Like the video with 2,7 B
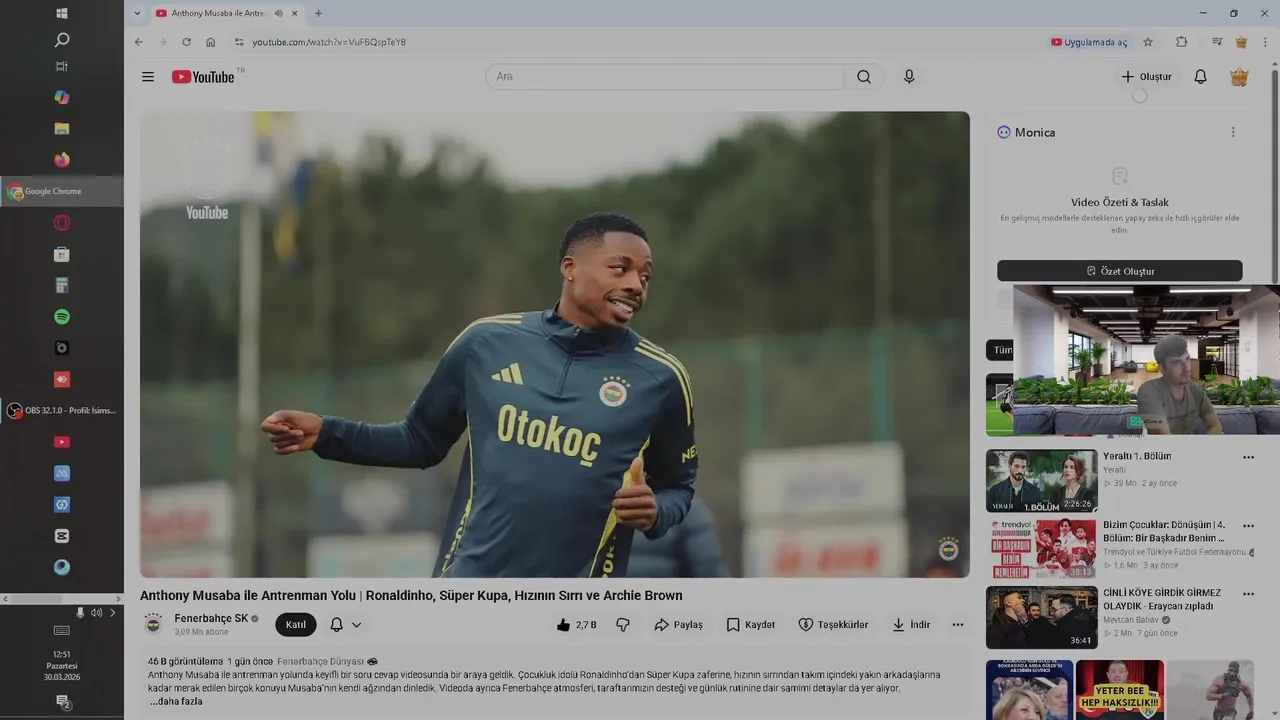 tap(576, 625)
